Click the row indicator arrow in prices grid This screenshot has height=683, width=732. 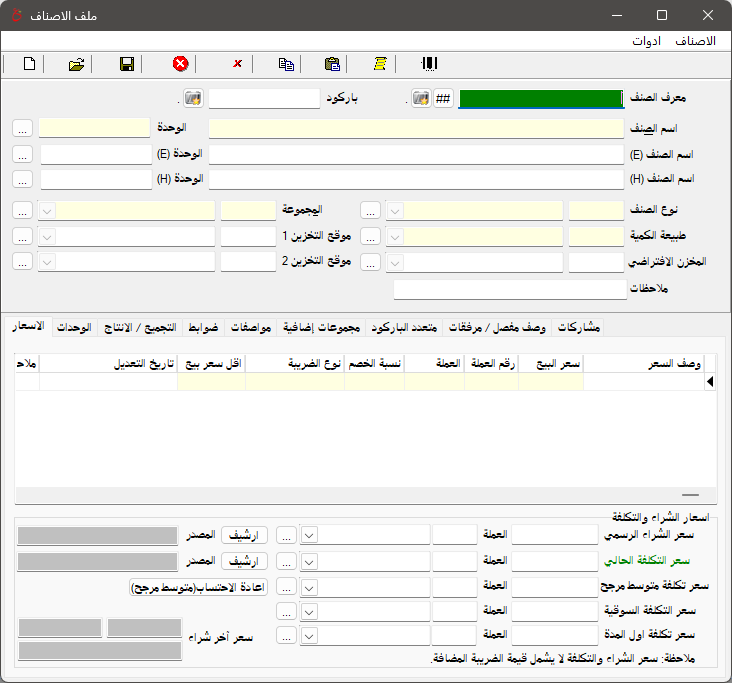[x=710, y=382]
